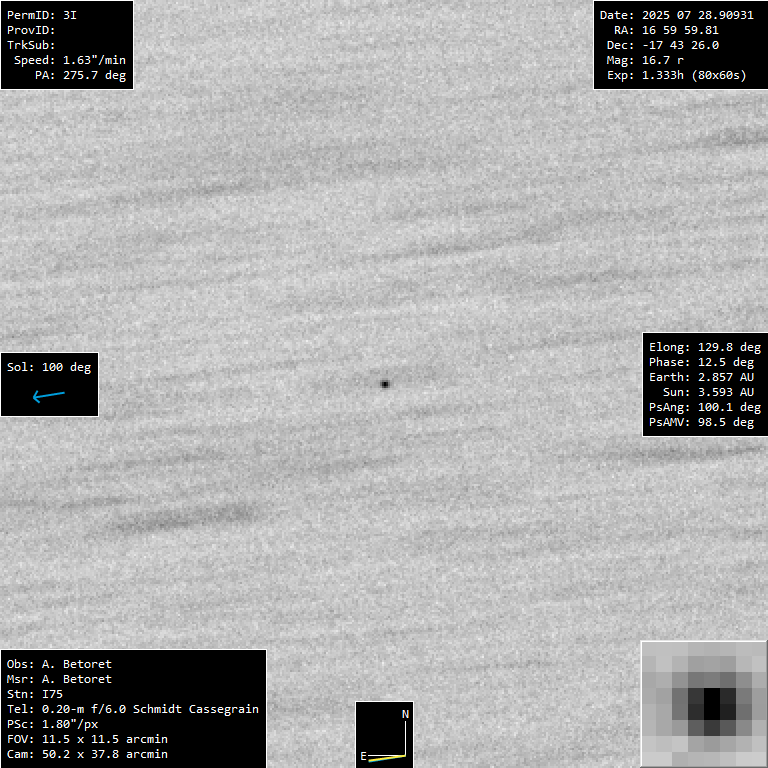Click the 'PsAng: 100.1 deg' line
Image resolution: width=768 pixels, height=768 pixels.
point(705,408)
